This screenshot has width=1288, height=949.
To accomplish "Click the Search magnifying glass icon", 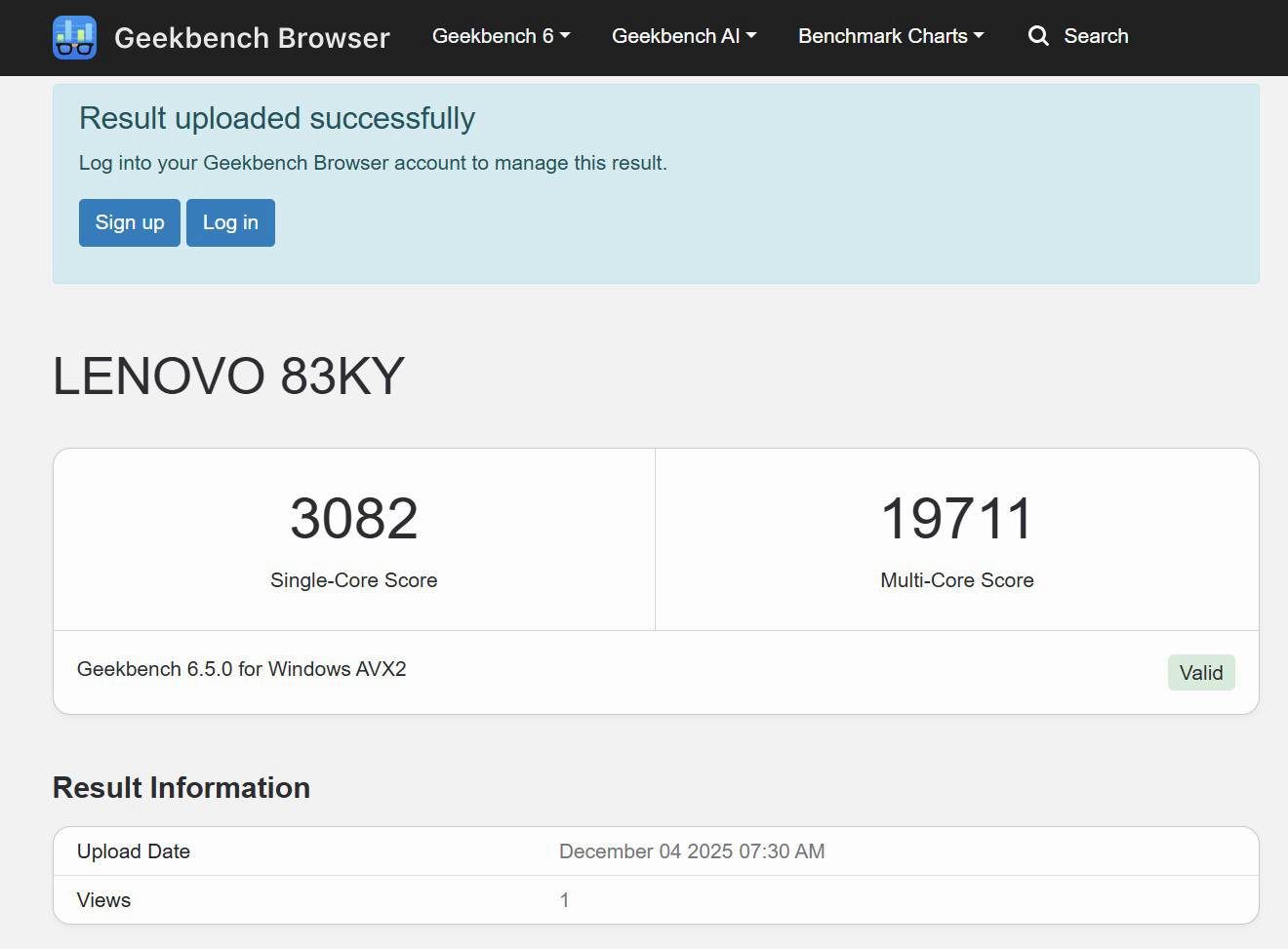I will (1038, 36).
